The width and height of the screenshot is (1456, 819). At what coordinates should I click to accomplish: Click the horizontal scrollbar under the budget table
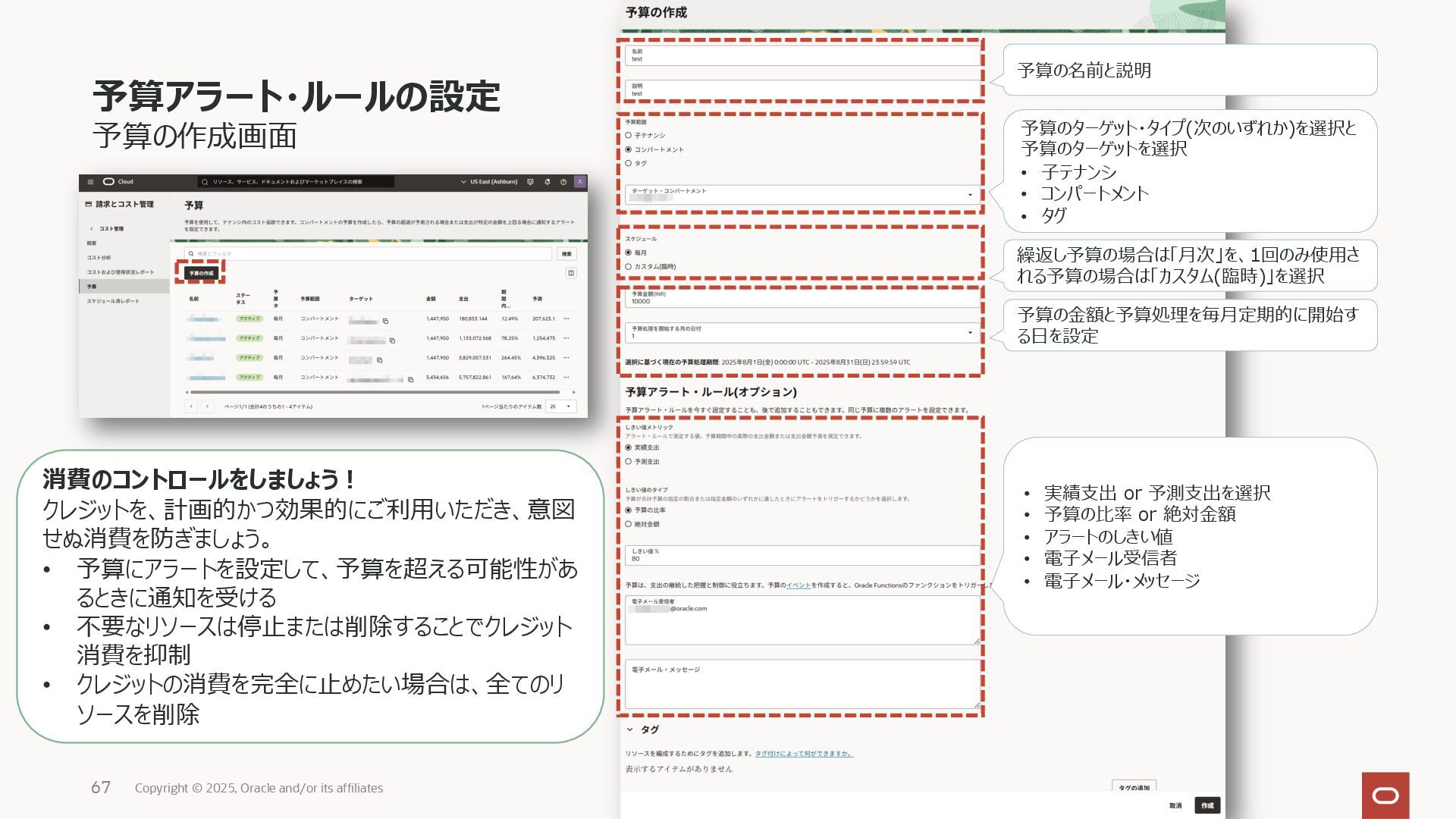point(375,392)
